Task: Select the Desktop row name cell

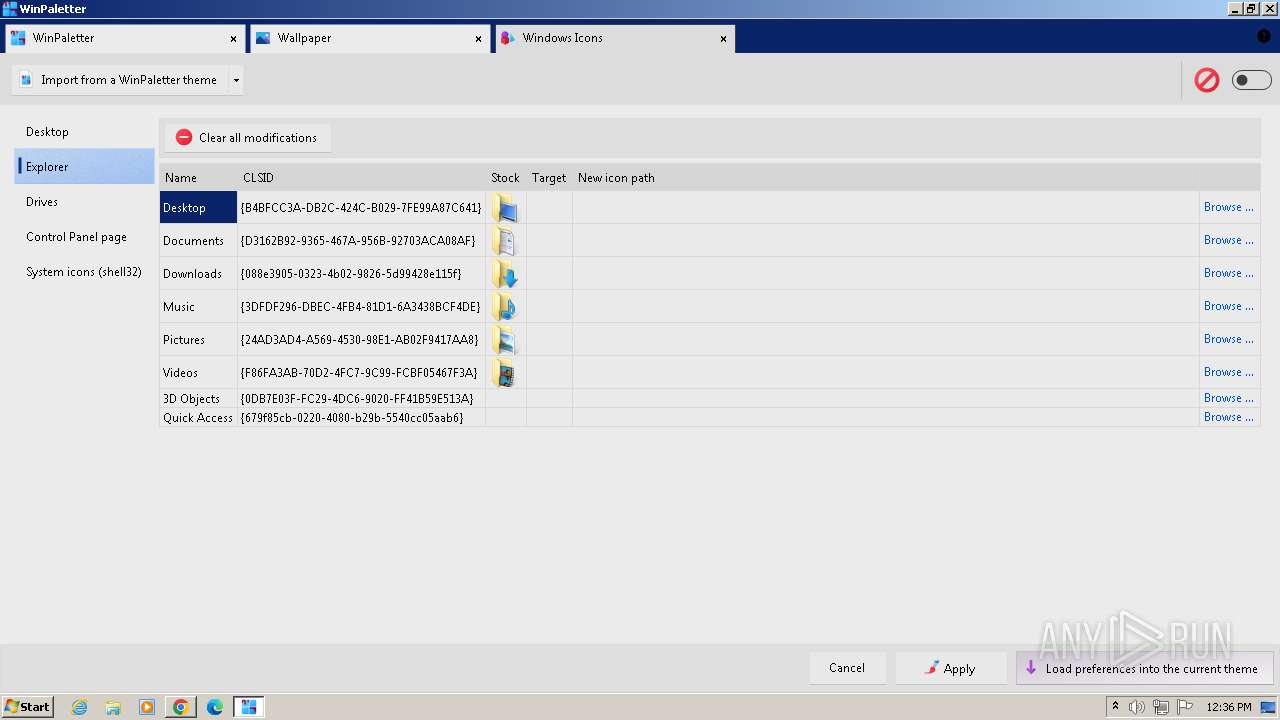Action: point(198,208)
